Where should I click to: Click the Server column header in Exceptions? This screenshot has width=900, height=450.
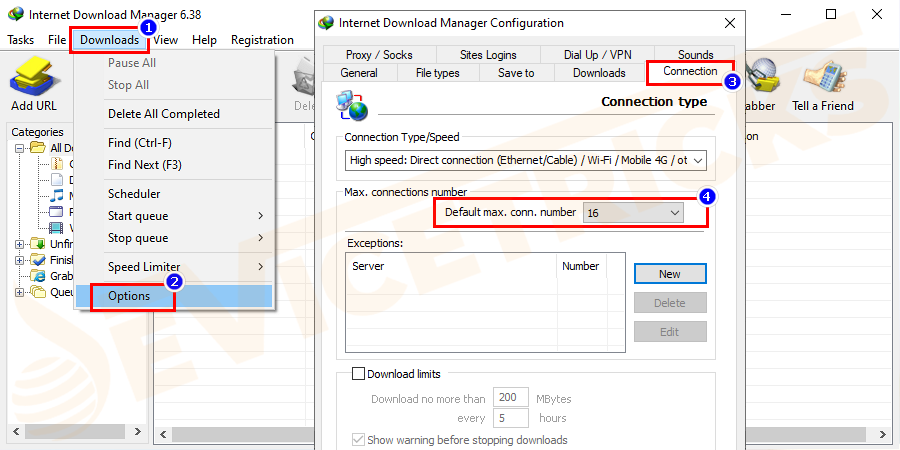point(451,266)
